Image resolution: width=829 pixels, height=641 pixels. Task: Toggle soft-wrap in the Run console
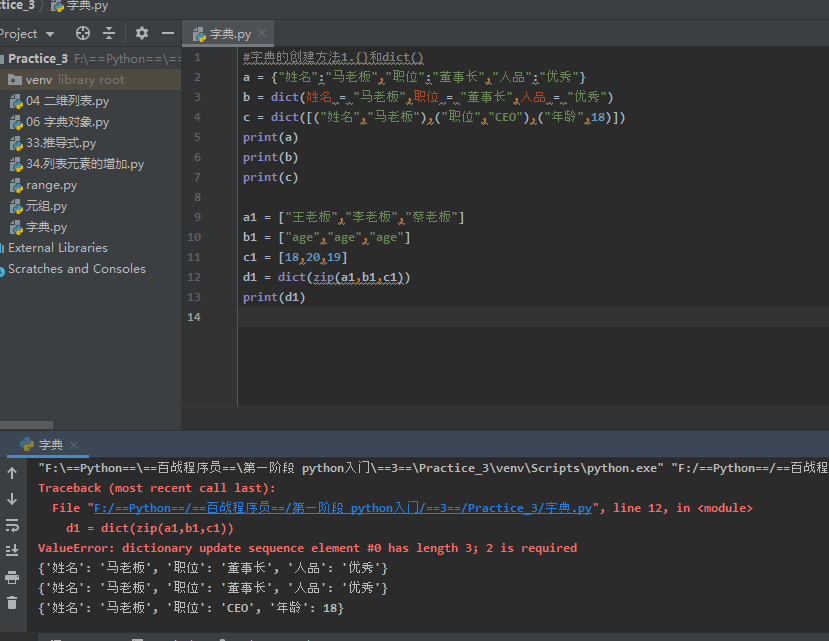tap(12, 525)
